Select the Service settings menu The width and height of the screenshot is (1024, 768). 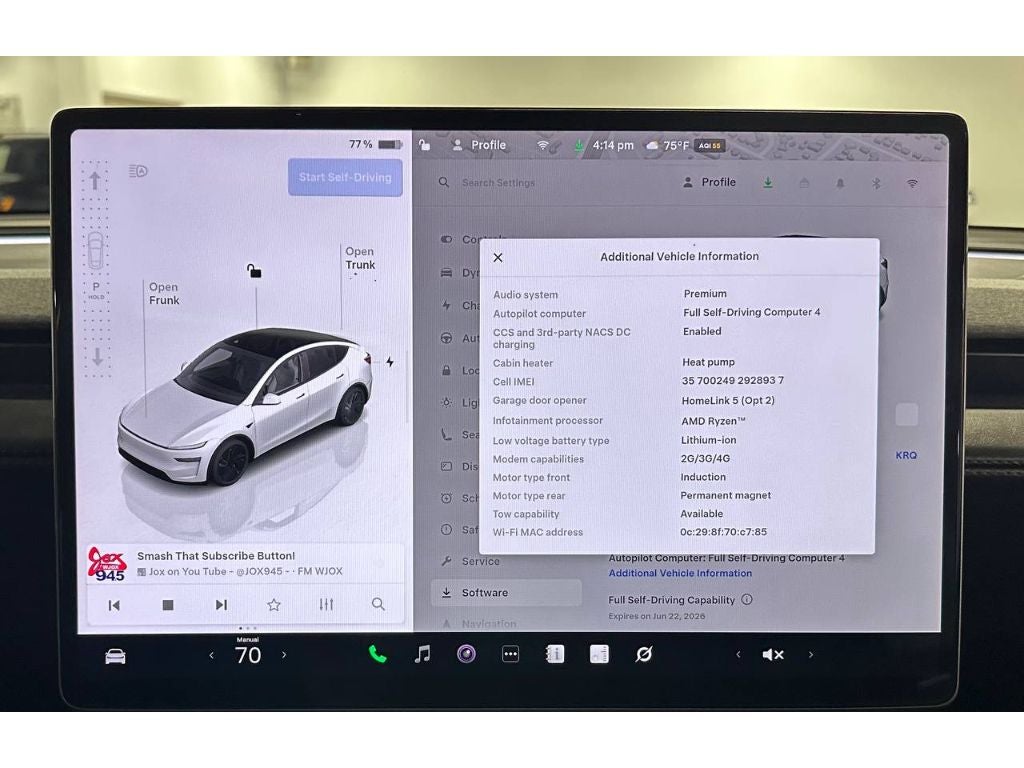pyautogui.click(x=470, y=561)
